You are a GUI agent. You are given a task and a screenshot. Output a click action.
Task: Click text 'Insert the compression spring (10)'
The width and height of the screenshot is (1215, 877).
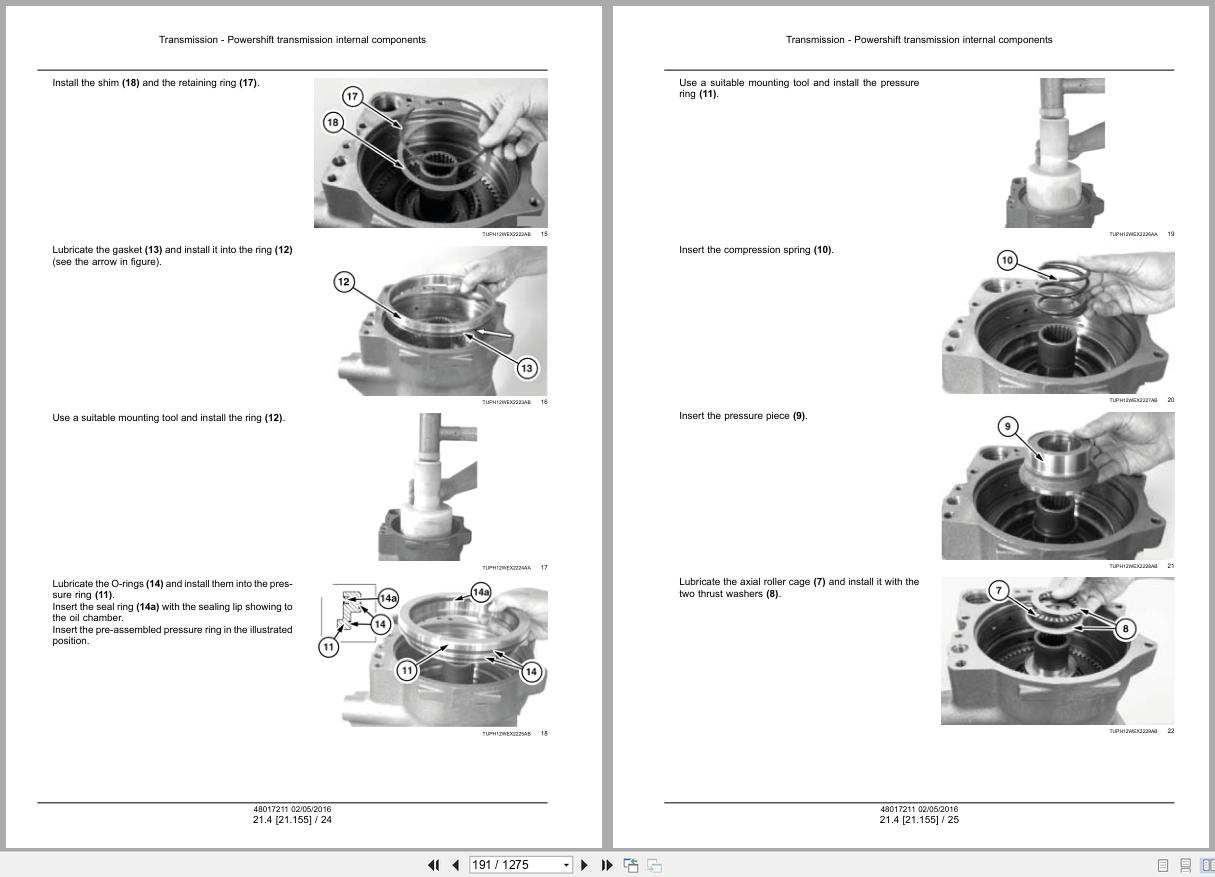point(756,250)
